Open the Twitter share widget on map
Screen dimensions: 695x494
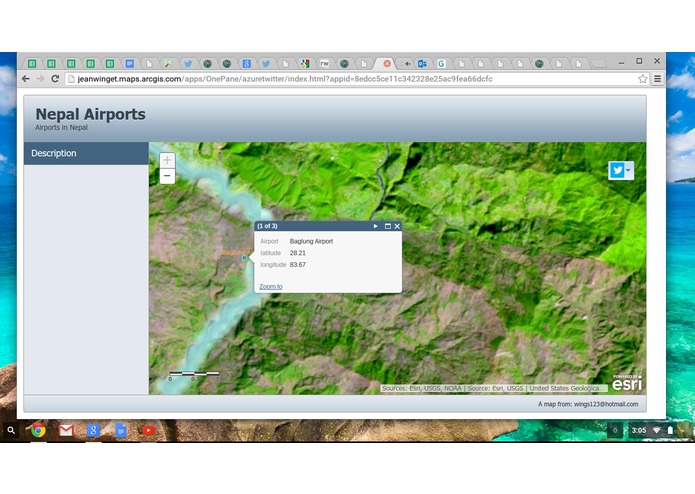[x=617, y=170]
